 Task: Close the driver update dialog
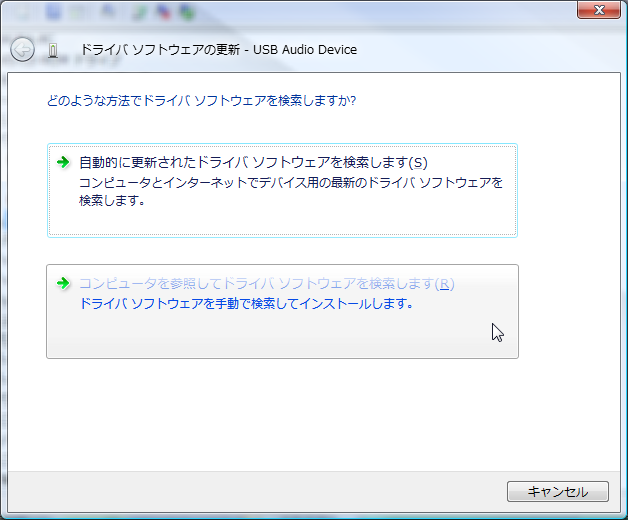pos(599,10)
